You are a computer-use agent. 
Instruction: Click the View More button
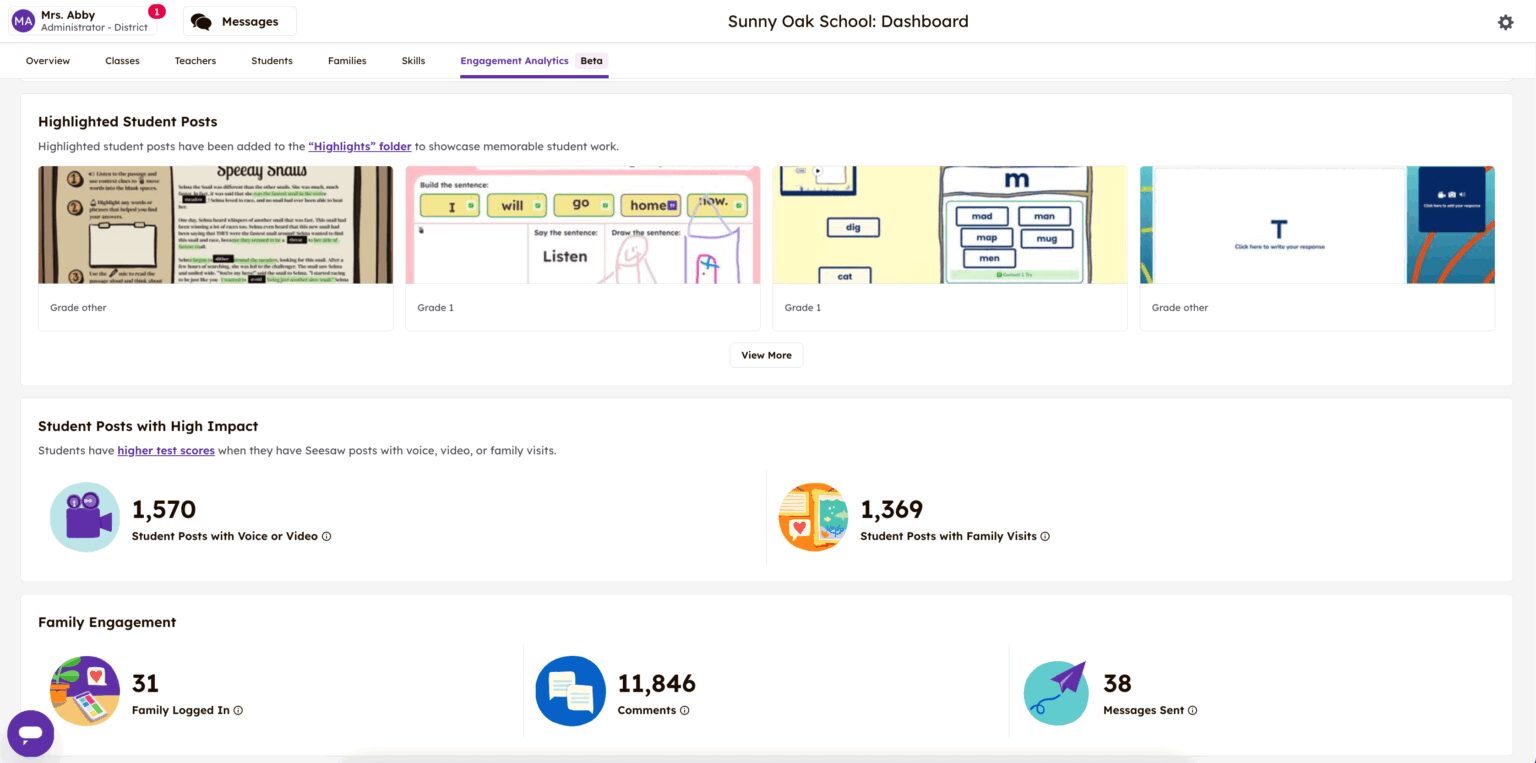point(766,355)
